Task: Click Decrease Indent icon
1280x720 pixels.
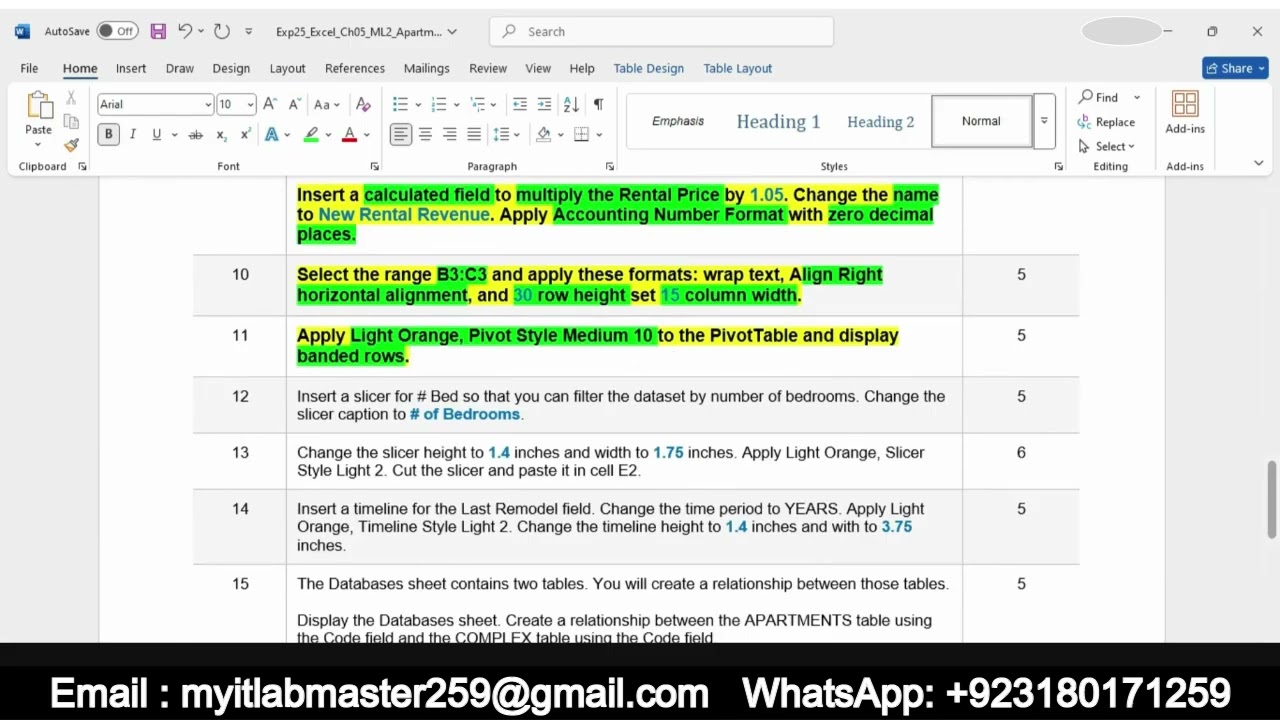Action: (519, 104)
